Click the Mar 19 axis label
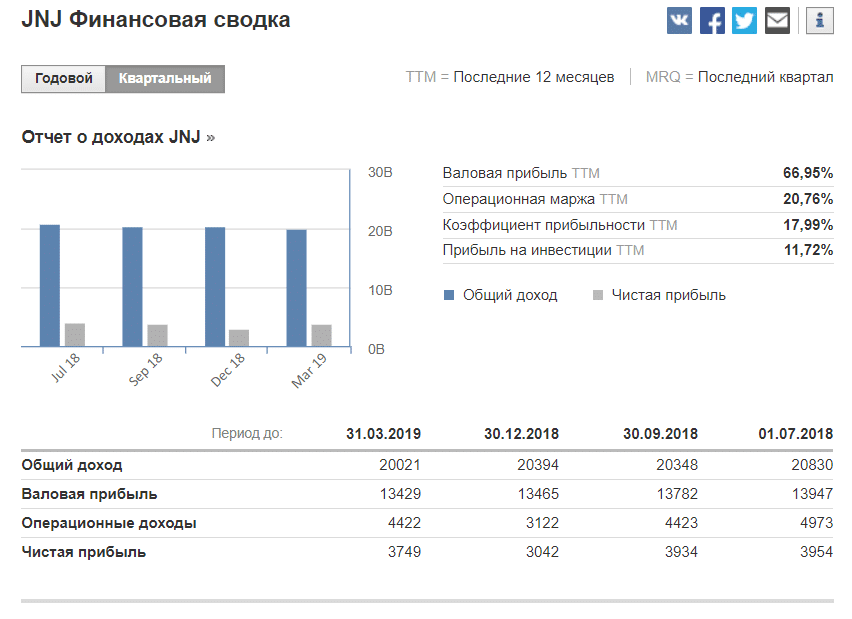Viewport: 852px width, 619px height. (309, 371)
